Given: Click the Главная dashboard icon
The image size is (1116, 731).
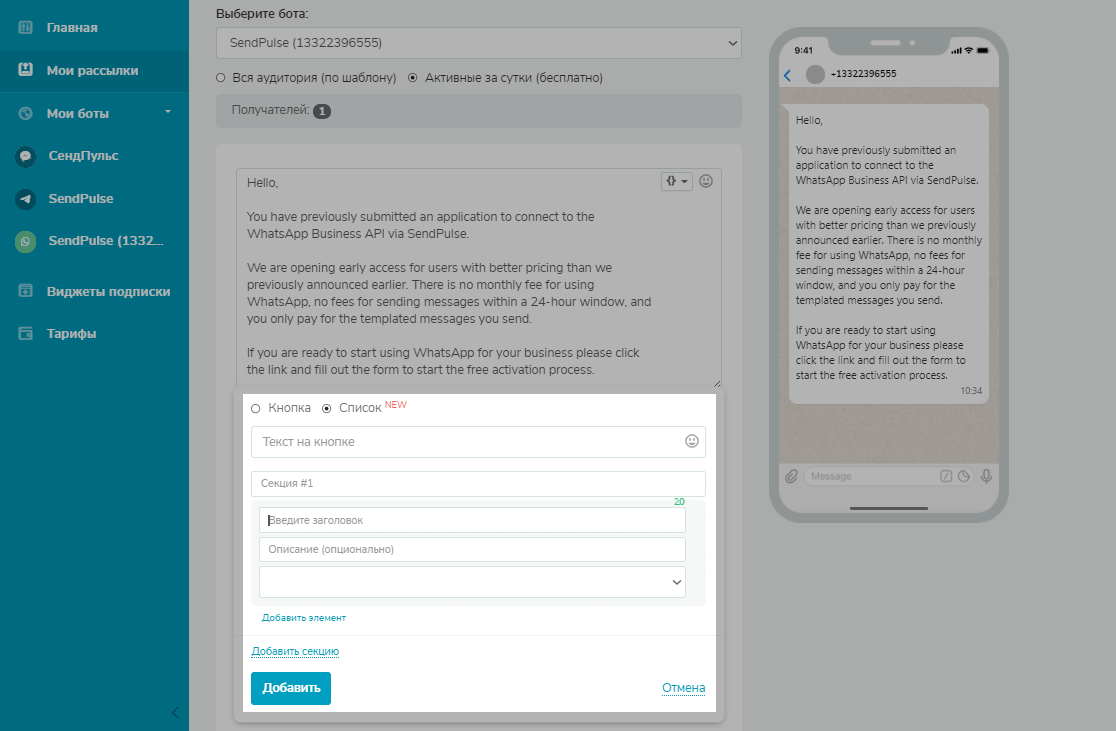Looking at the screenshot, I should [x=26, y=28].
